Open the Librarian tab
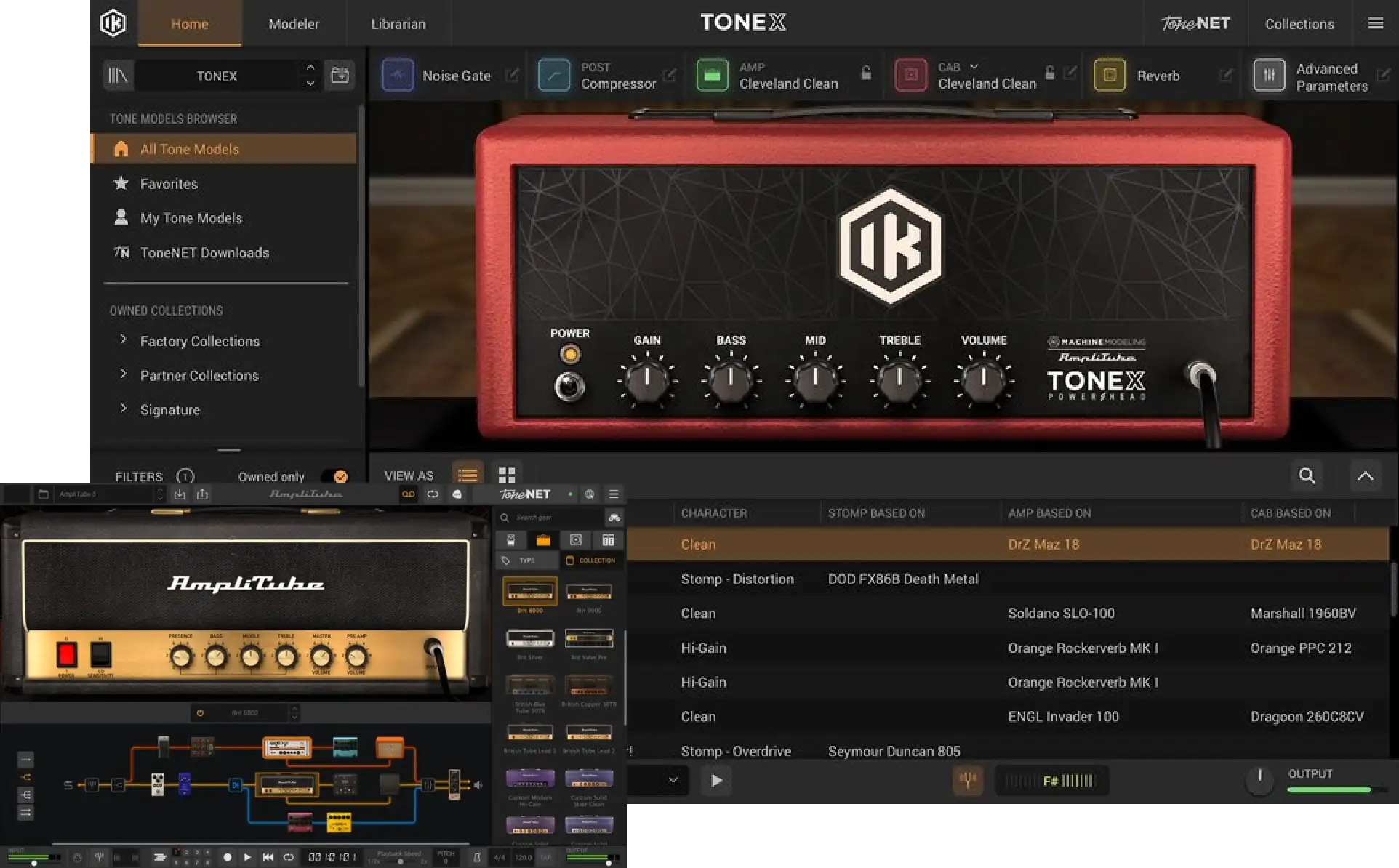Viewport: 1399px width, 868px height. coord(398,24)
